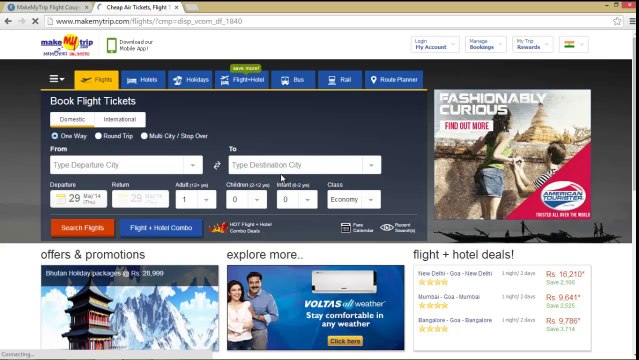639x360 pixels.
Task: Select the Round Trip radio button
Action: 98,136
